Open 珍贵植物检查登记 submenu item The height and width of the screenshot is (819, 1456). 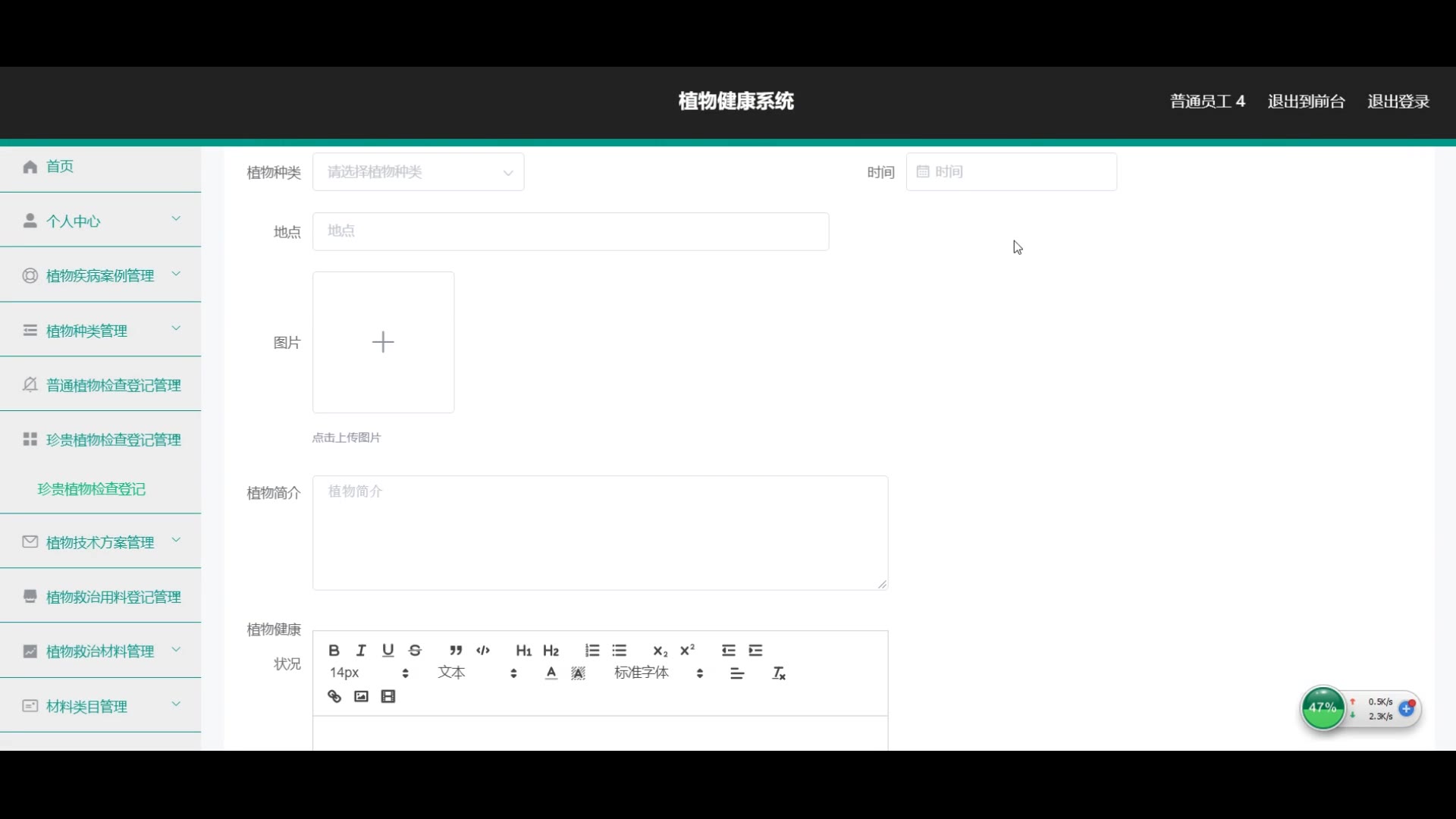(x=92, y=489)
